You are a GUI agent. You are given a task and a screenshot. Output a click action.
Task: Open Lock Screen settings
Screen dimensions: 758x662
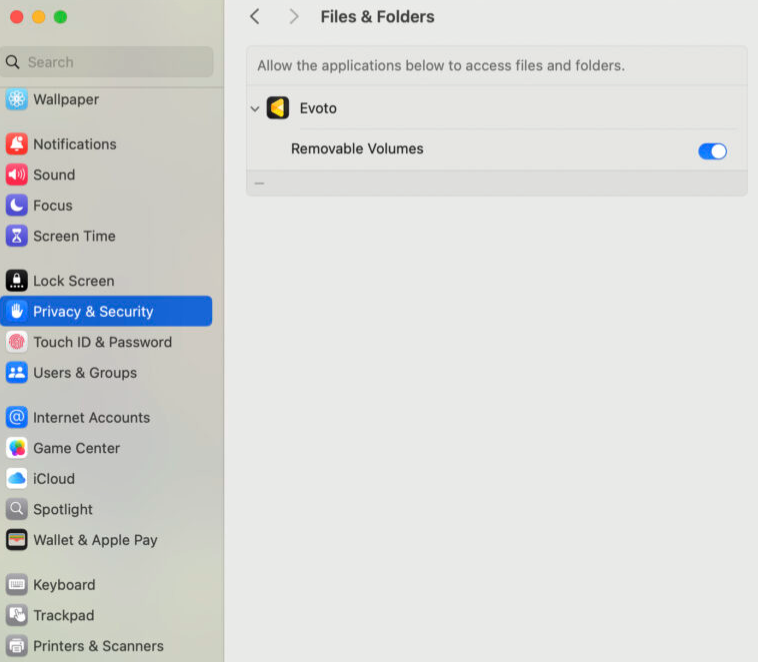[73, 281]
